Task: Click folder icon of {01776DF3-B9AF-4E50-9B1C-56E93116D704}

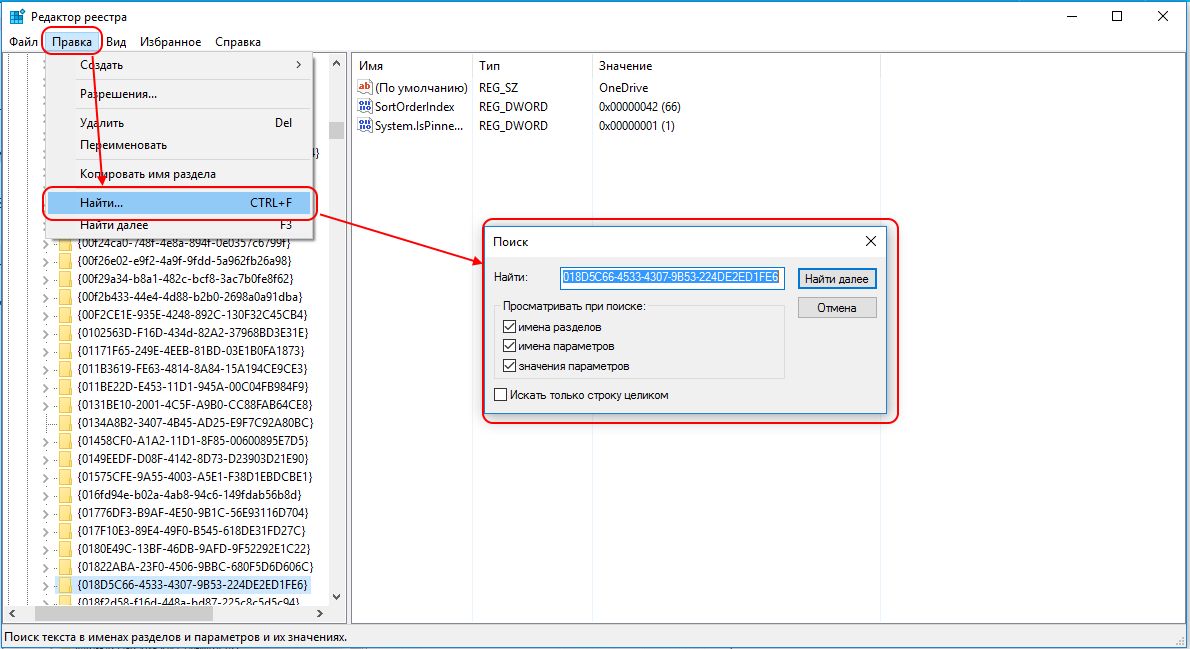Action: (65, 513)
